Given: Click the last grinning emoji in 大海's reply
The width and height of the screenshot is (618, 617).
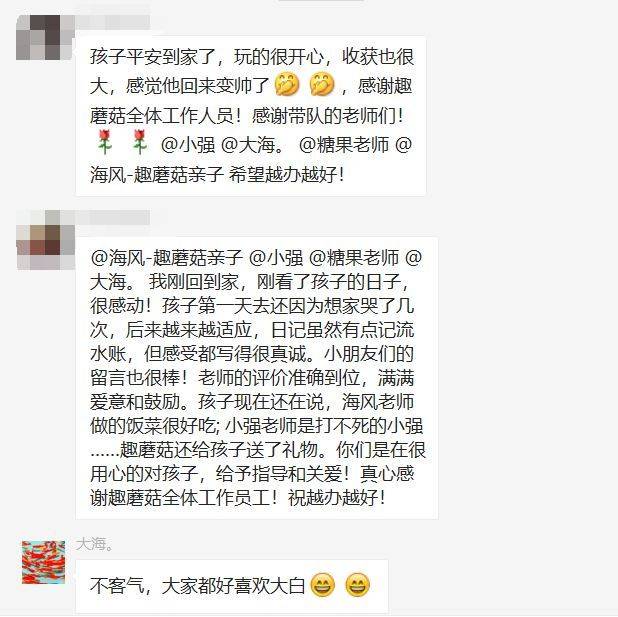Looking at the screenshot, I should [x=357, y=585].
